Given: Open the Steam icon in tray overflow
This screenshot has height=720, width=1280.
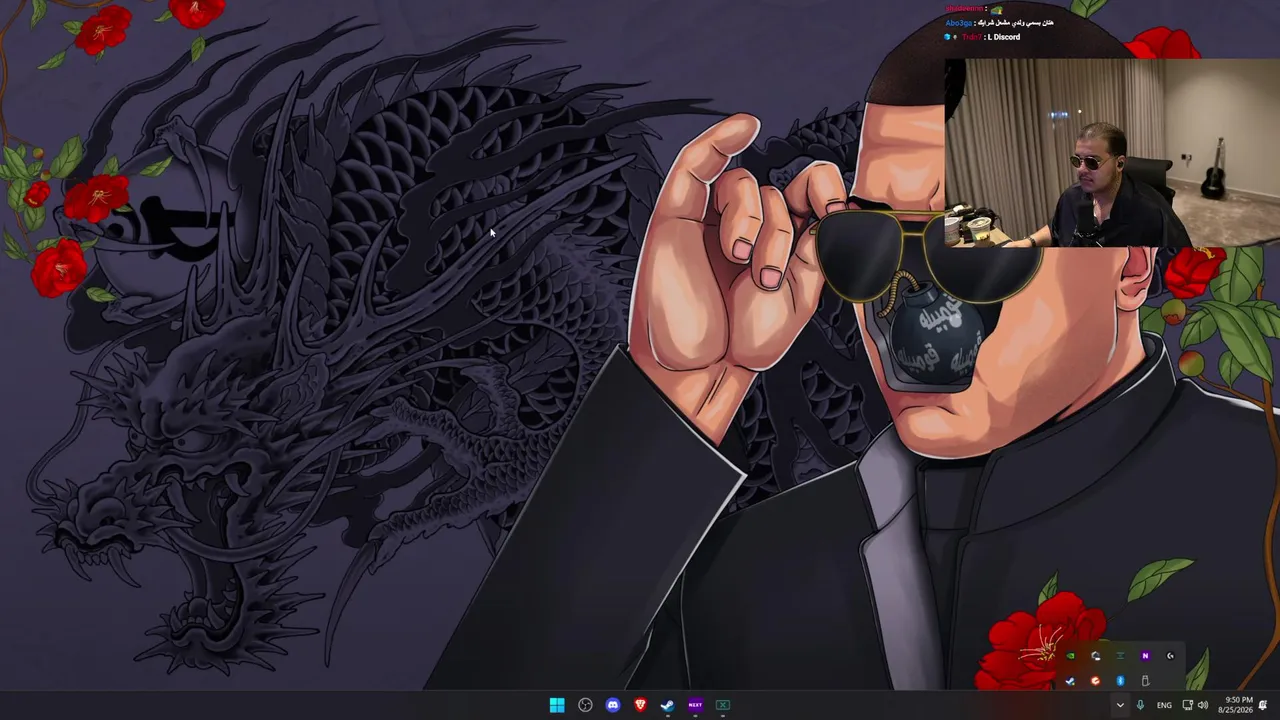Looking at the screenshot, I should coord(1070,681).
